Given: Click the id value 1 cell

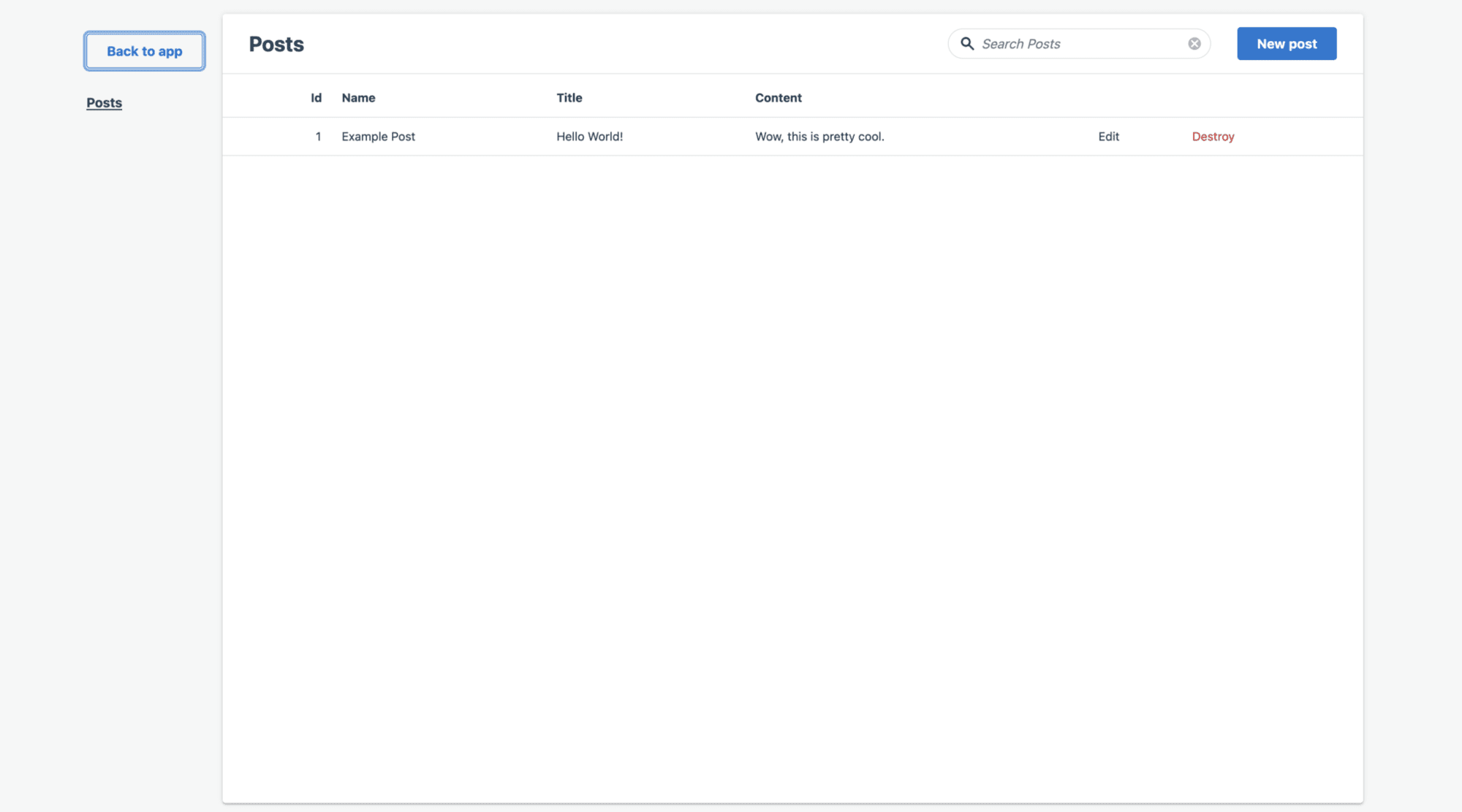Looking at the screenshot, I should [318, 136].
